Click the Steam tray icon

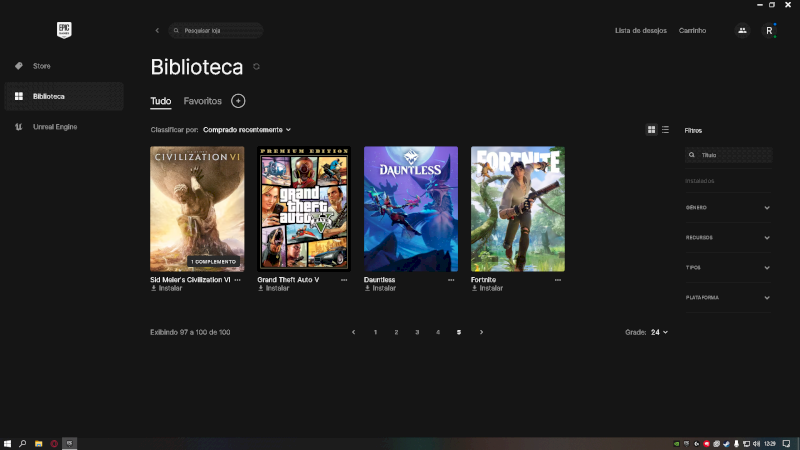pos(727,444)
